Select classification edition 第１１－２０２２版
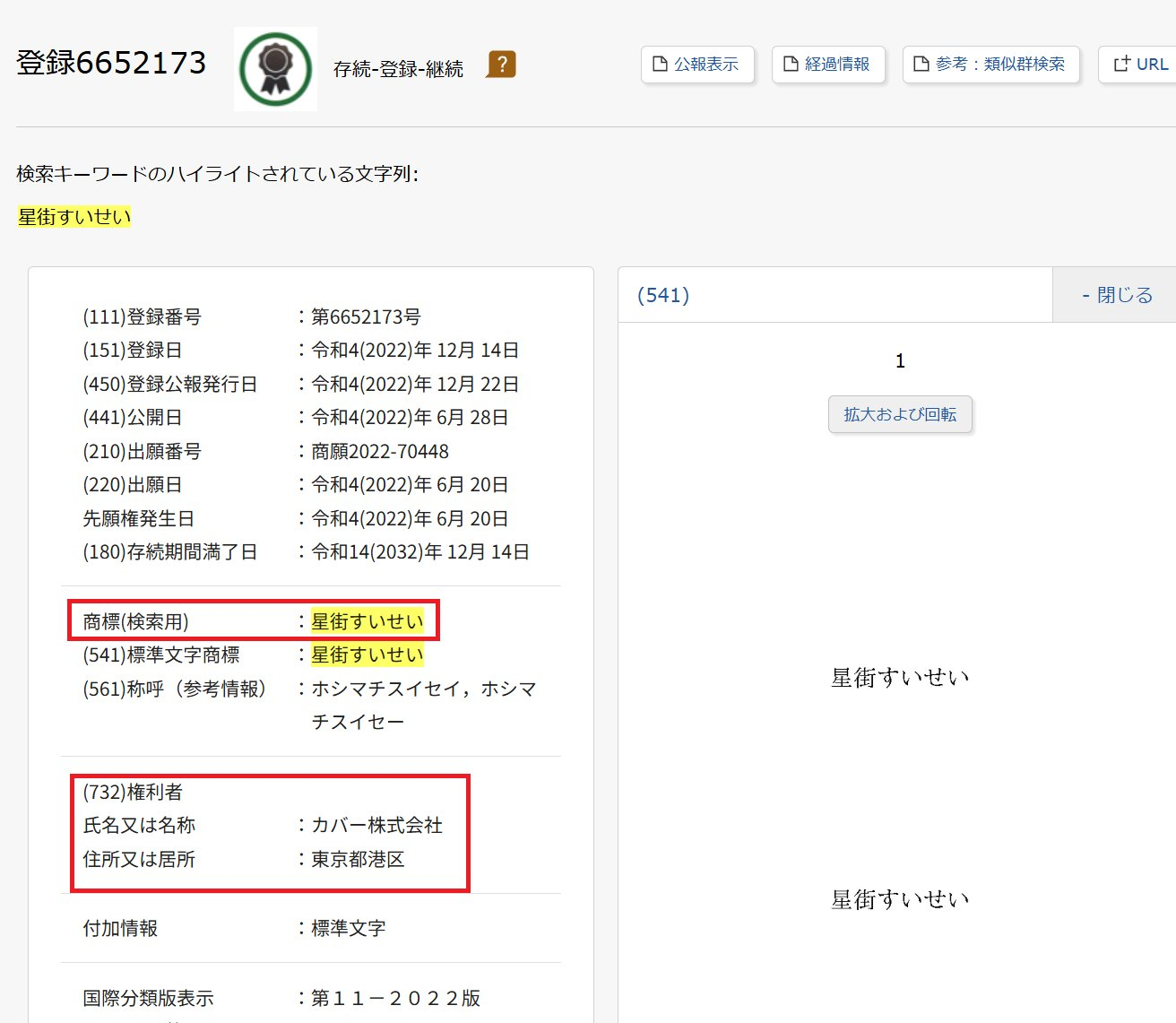1176x1023 pixels. point(395,998)
